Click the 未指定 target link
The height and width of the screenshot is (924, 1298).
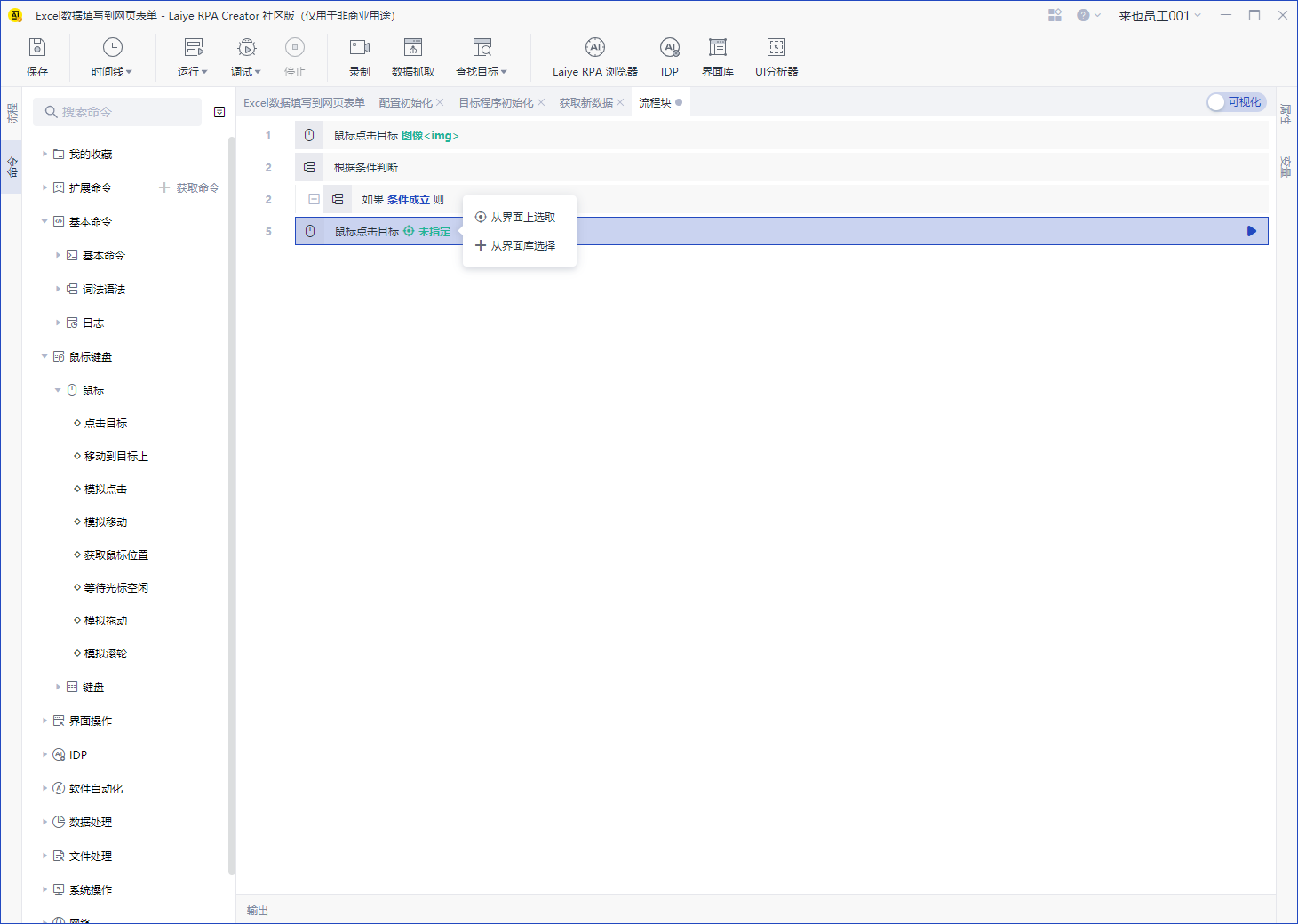(434, 231)
